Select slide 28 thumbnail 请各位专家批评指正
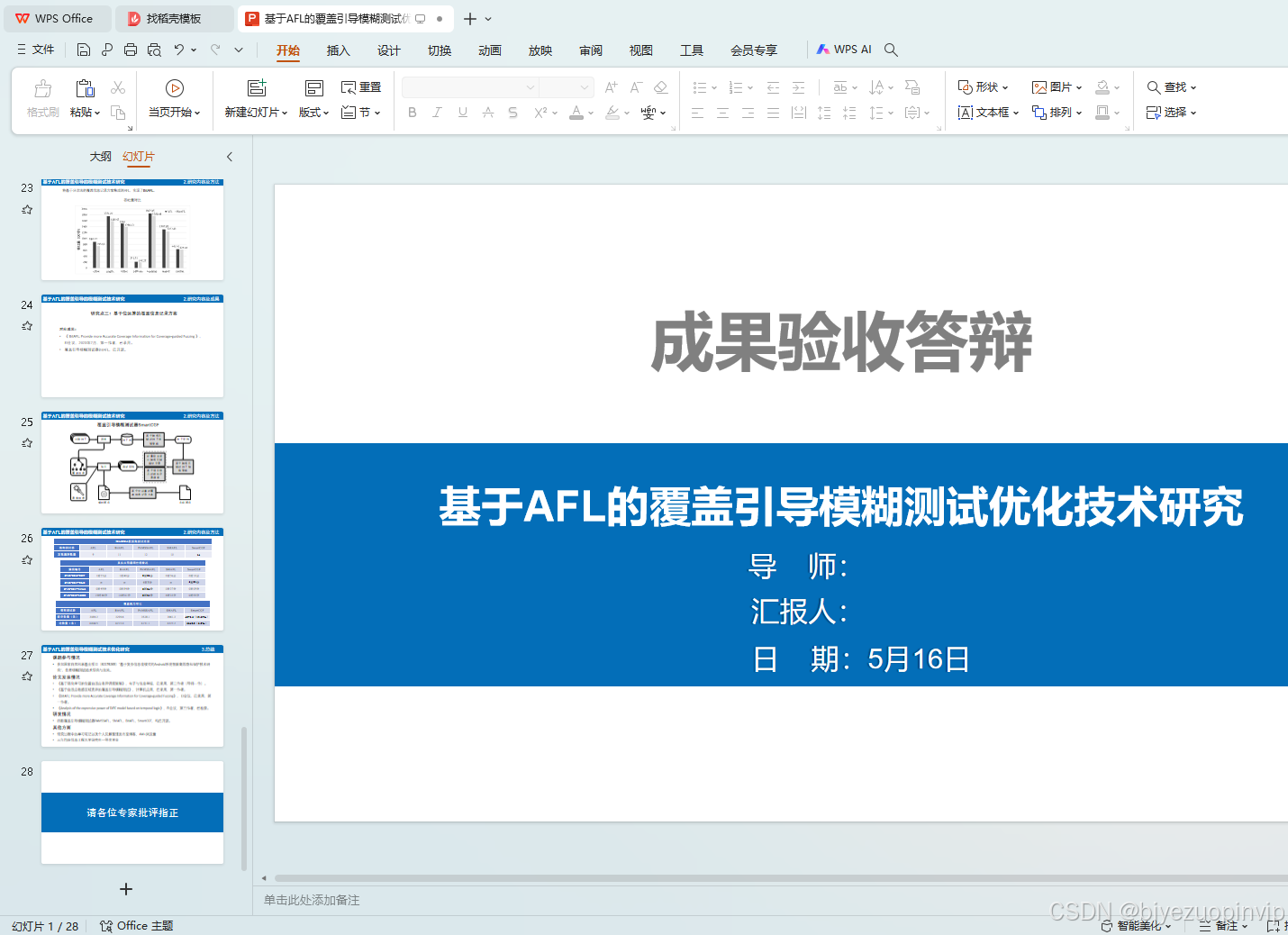This screenshot has height=935, width=1288. tap(132, 812)
